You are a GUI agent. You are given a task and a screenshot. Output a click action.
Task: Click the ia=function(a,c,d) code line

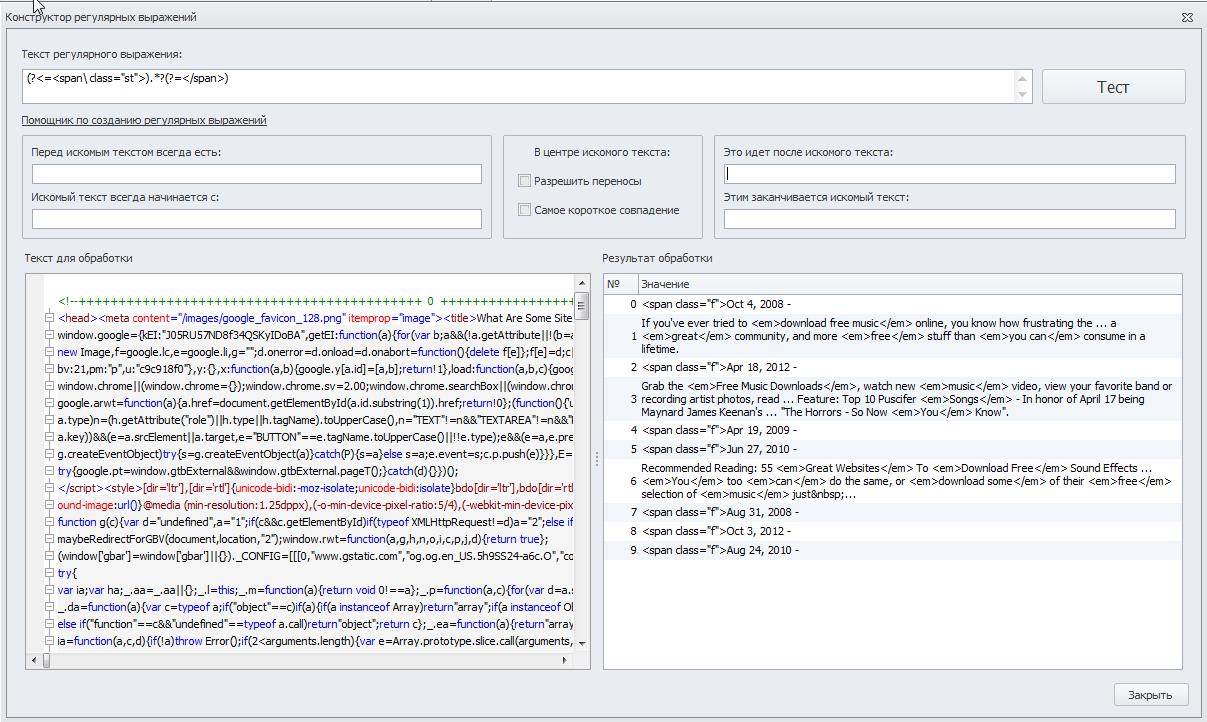click(x=315, y=641)
